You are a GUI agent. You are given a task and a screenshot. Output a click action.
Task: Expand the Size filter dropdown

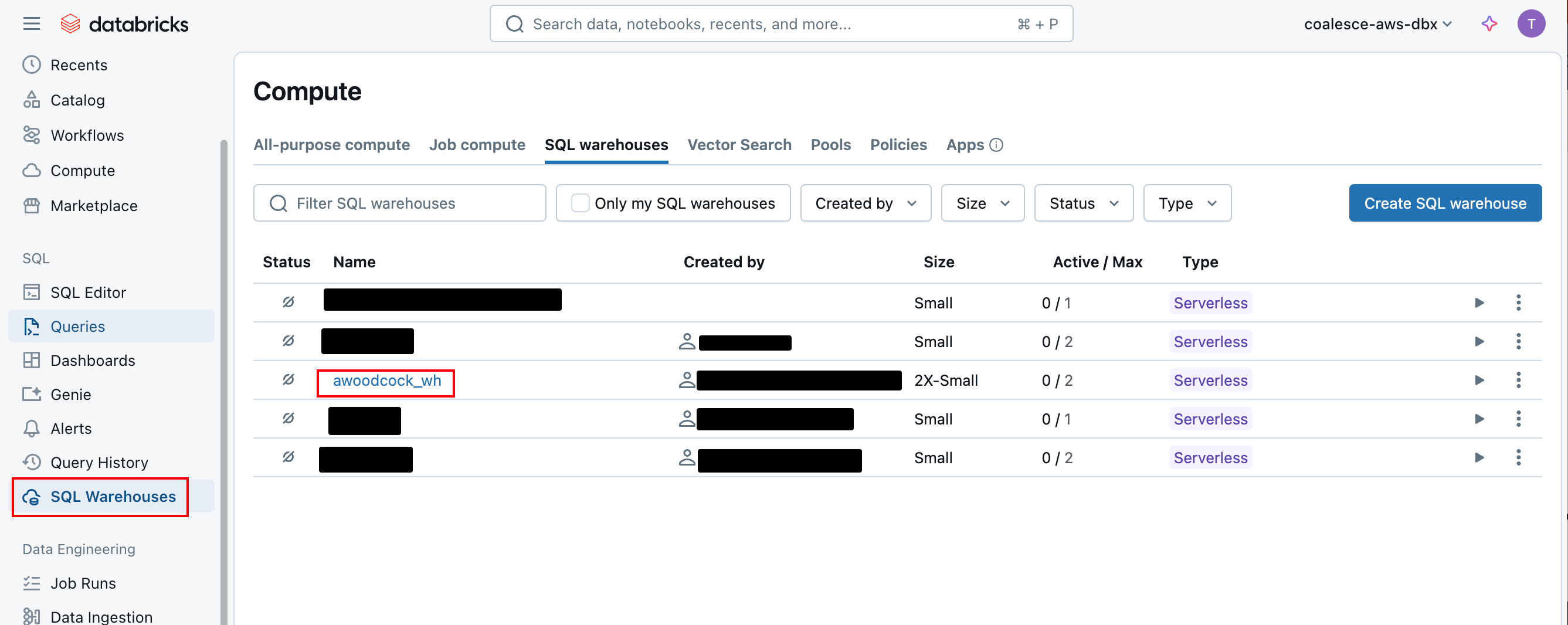[982, 203]
